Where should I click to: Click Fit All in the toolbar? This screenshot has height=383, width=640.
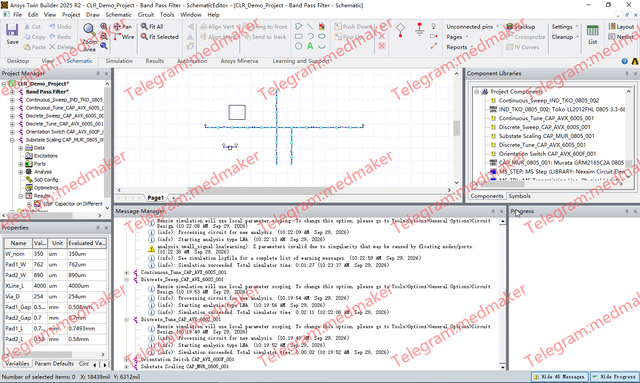pos(152,27)
